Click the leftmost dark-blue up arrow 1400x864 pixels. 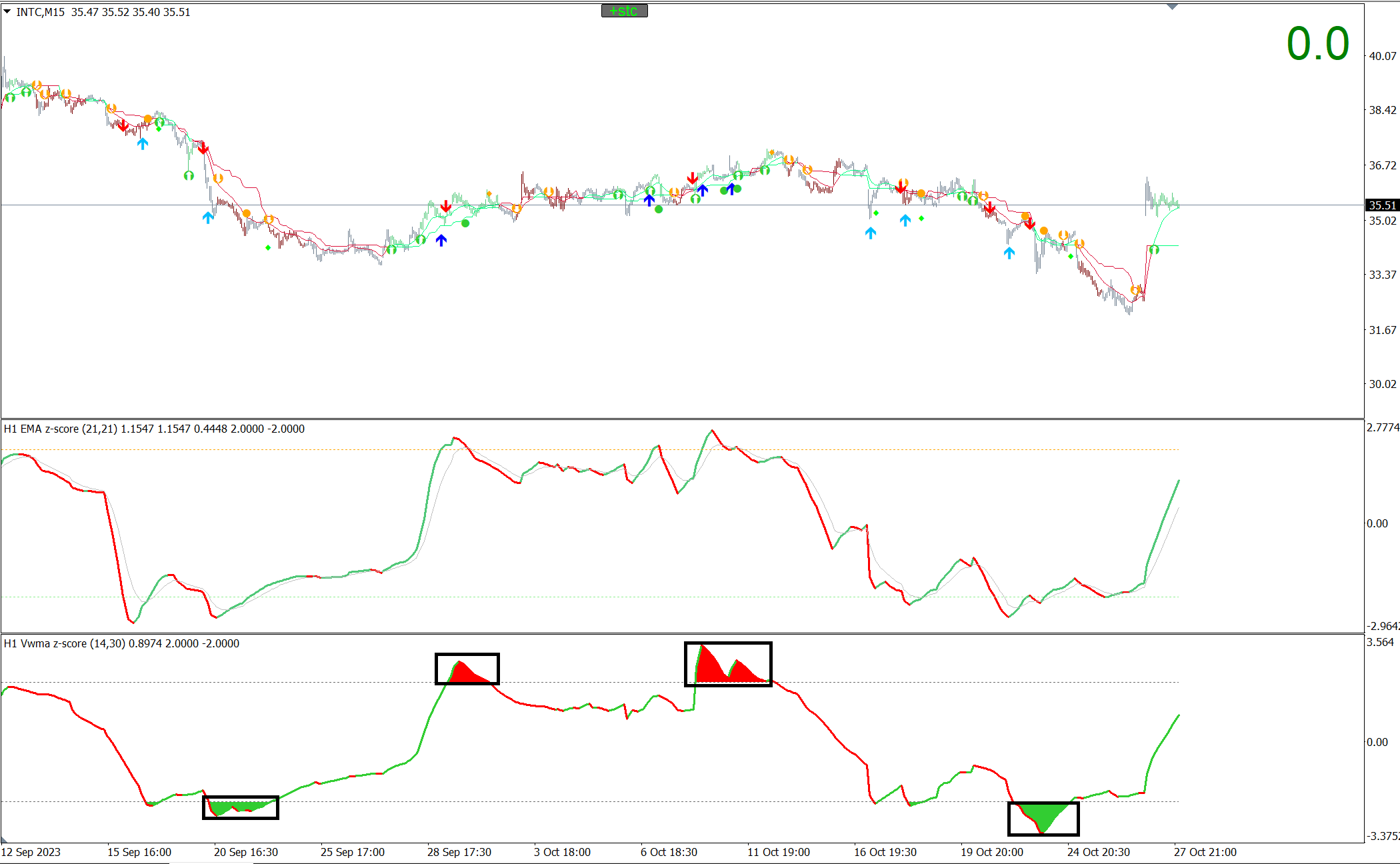tap(441, 240)
